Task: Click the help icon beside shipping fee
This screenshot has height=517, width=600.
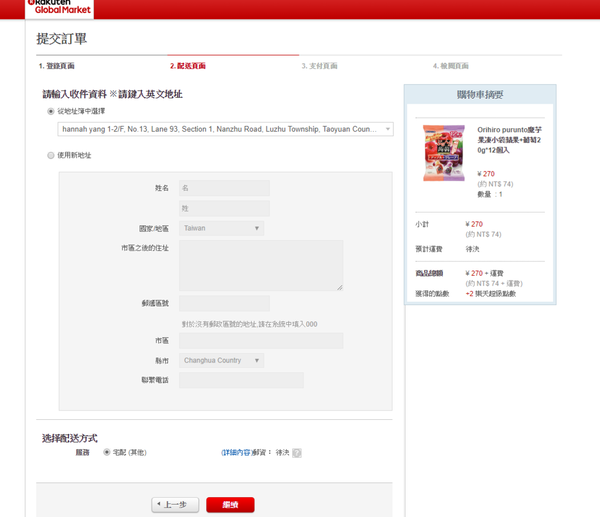Action: [297, 453]
